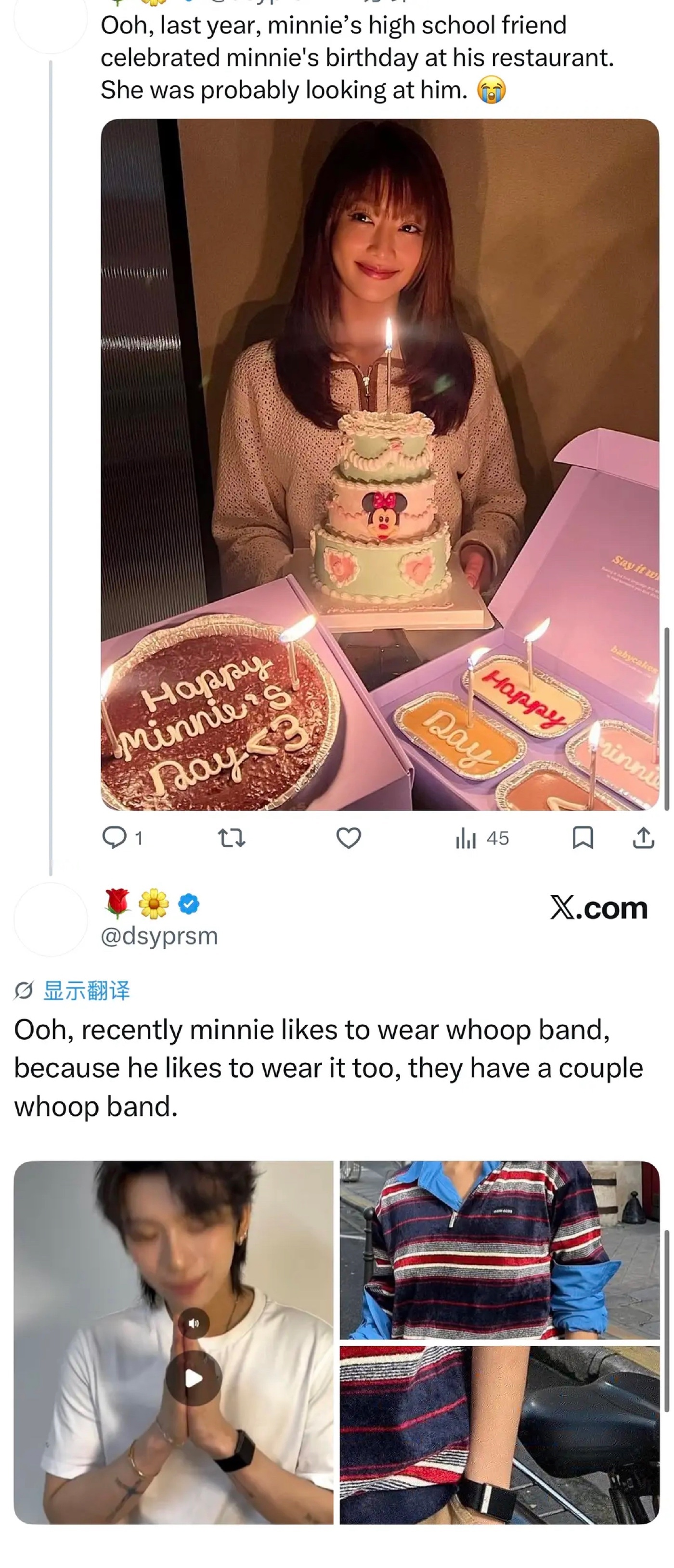Tap the translate icon beside 显示翻译

(x=23, y=990)
